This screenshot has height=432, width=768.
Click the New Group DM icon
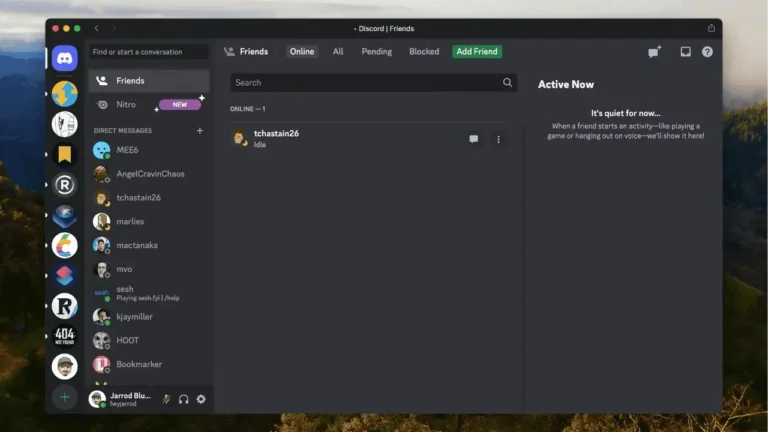tap(654, 51)
